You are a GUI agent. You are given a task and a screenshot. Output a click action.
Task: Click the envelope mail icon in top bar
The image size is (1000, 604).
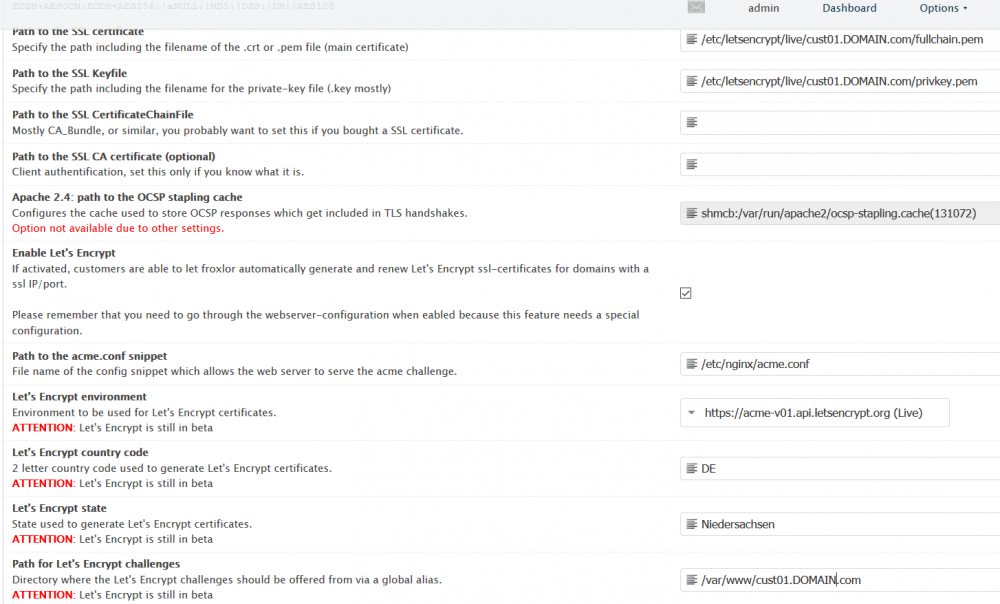697,8
